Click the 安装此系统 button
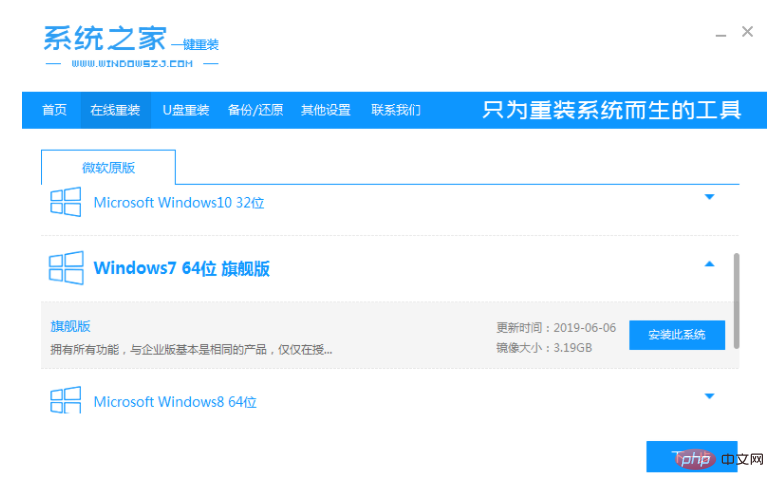This screenshot has height=492, width=774. click(x=677, y=335)
